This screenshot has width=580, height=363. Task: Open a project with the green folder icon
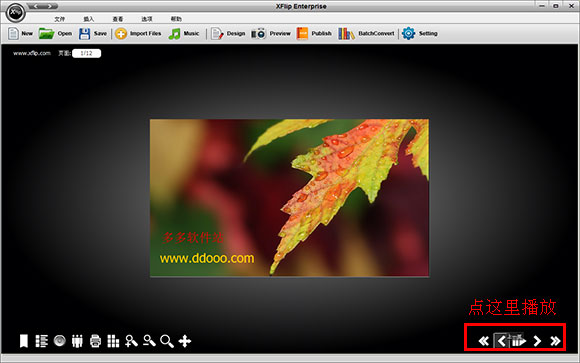(46, 34)
